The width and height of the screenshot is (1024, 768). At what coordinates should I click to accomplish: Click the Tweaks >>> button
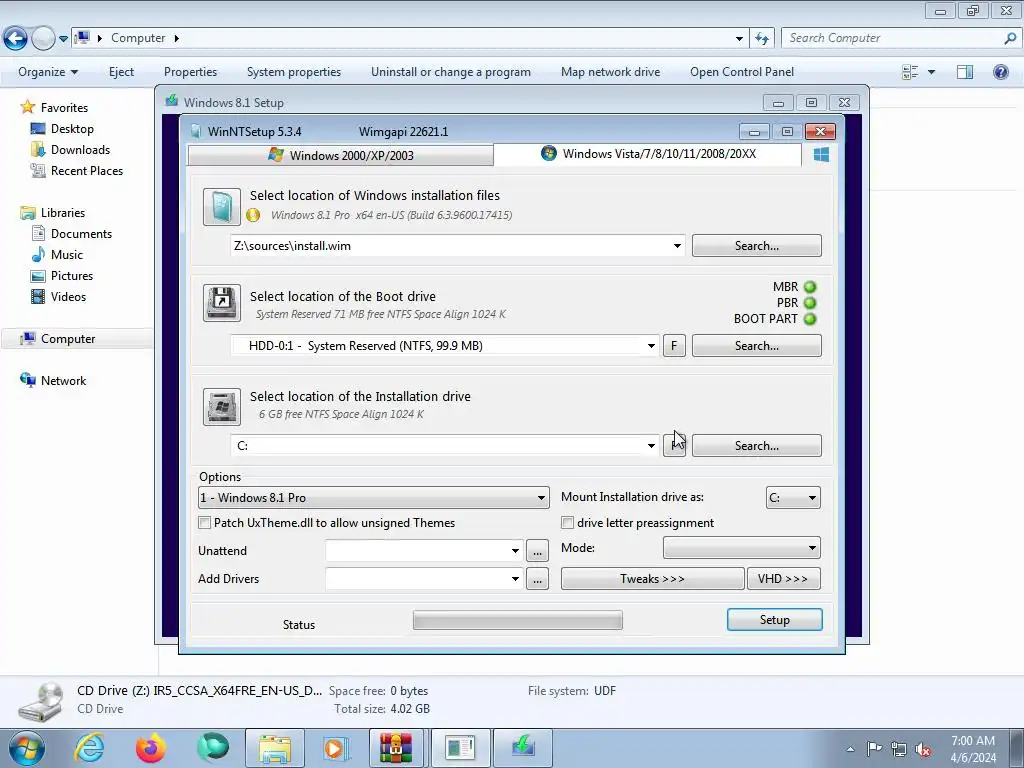tap(652, 579)
